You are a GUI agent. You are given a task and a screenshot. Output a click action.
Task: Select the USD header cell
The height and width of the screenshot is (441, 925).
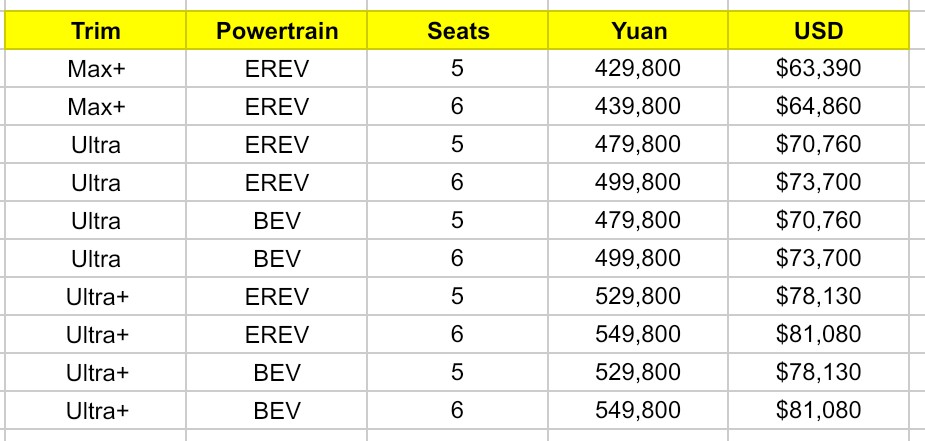pos(819,31)
